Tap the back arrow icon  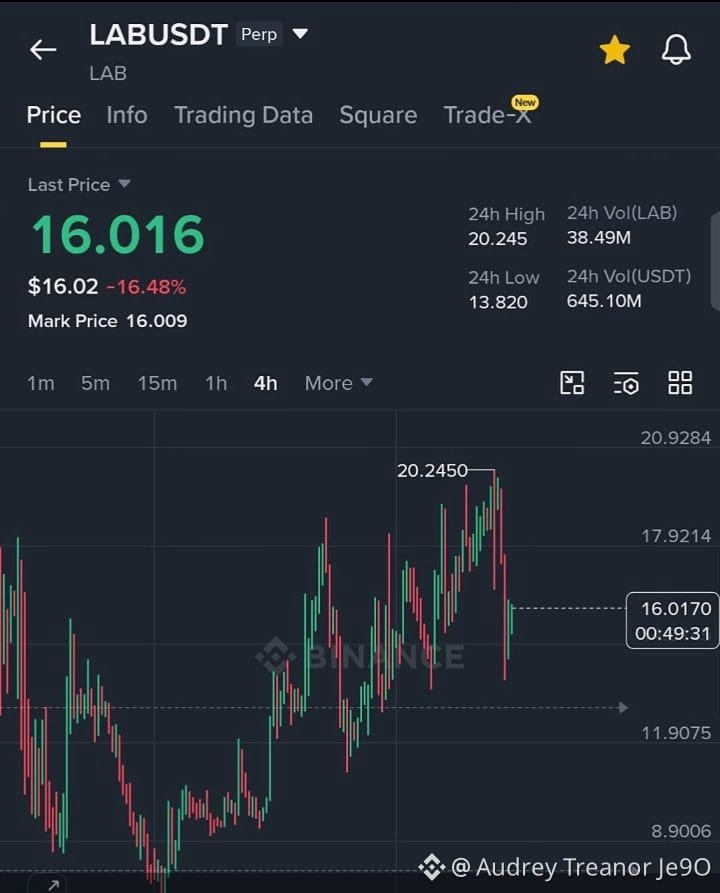43,50
